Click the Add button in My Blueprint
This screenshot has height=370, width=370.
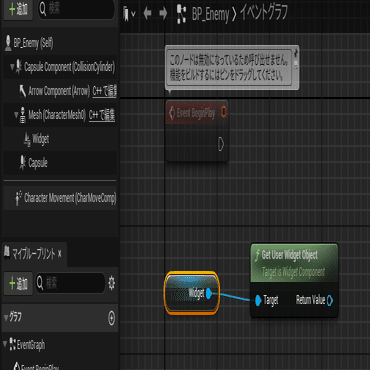coord(18,284)
